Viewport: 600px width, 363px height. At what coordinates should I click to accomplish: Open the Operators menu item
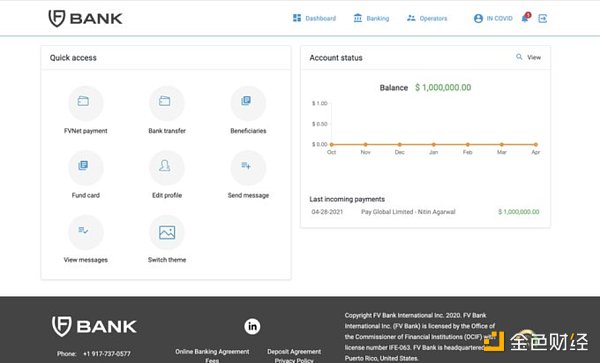(x=427, y=18)
